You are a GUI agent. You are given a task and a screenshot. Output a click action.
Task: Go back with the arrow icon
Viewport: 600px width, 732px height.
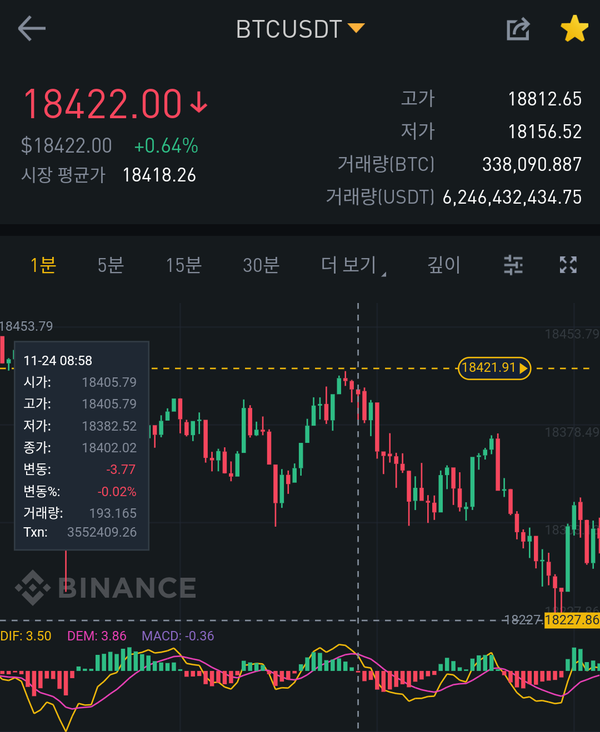coord(31,28)
